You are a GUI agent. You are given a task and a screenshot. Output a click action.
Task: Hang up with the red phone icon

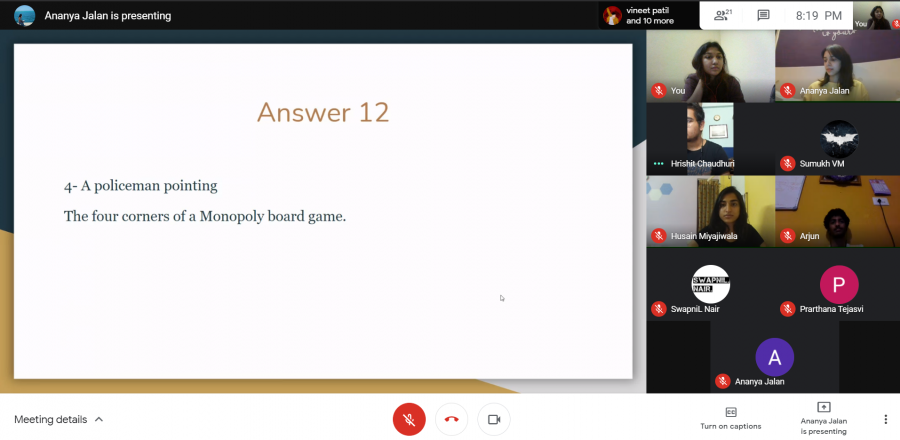pyautogui.click(x=451, y=419)
